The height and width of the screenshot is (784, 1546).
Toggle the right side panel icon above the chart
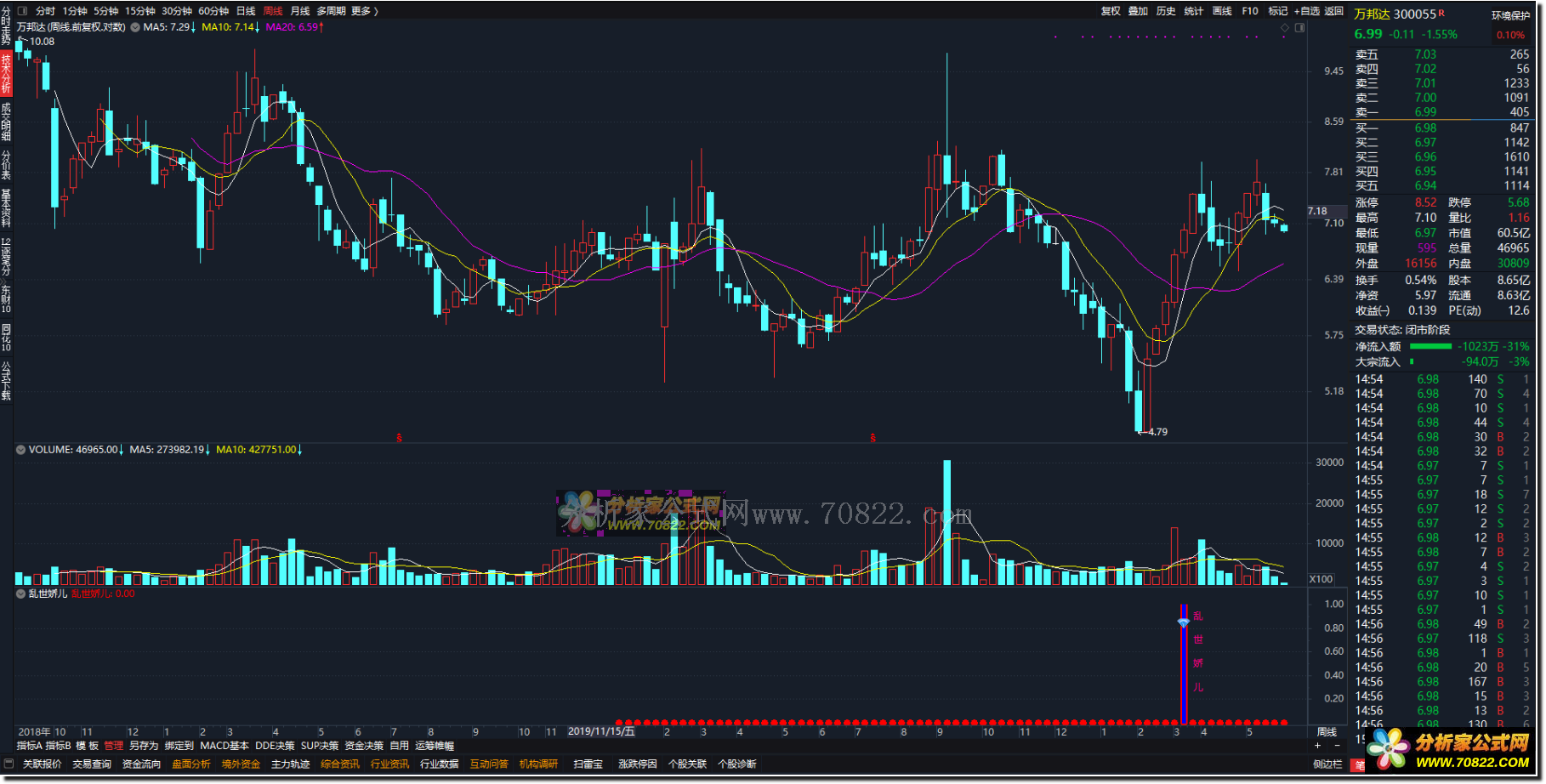point(1299,28)
